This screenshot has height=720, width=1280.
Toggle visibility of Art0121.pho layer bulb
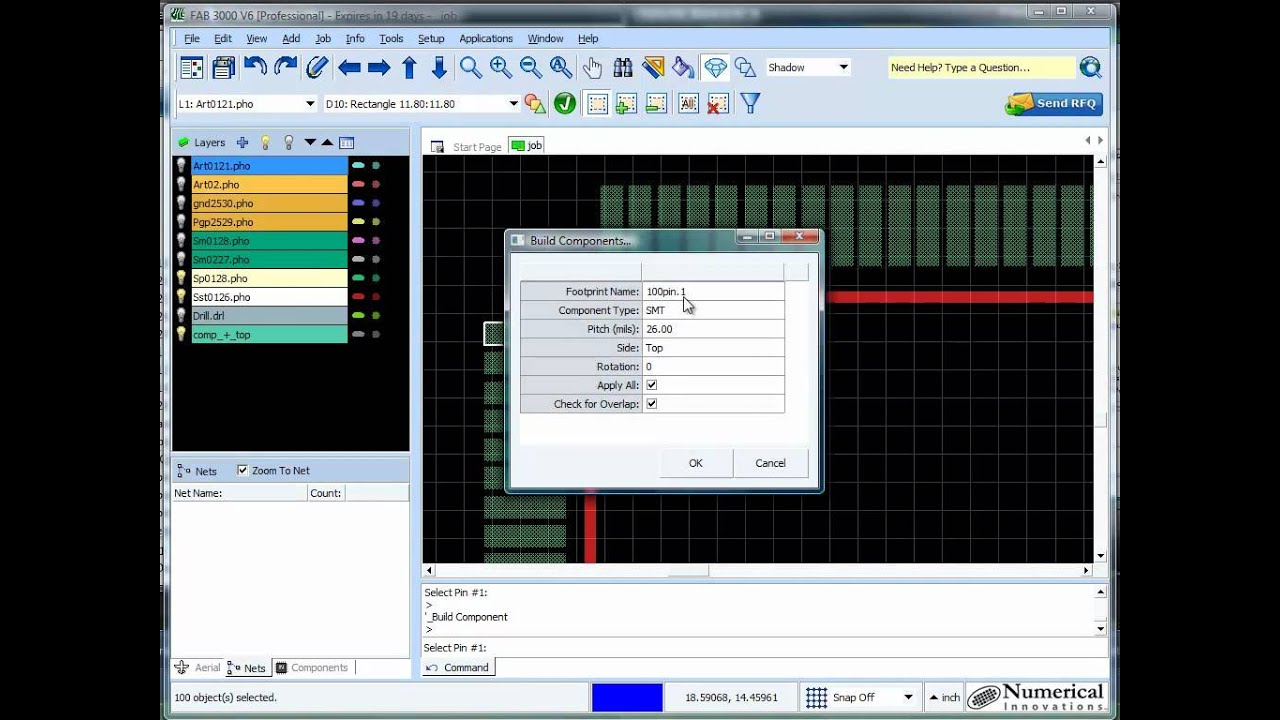tap(181, 165)
